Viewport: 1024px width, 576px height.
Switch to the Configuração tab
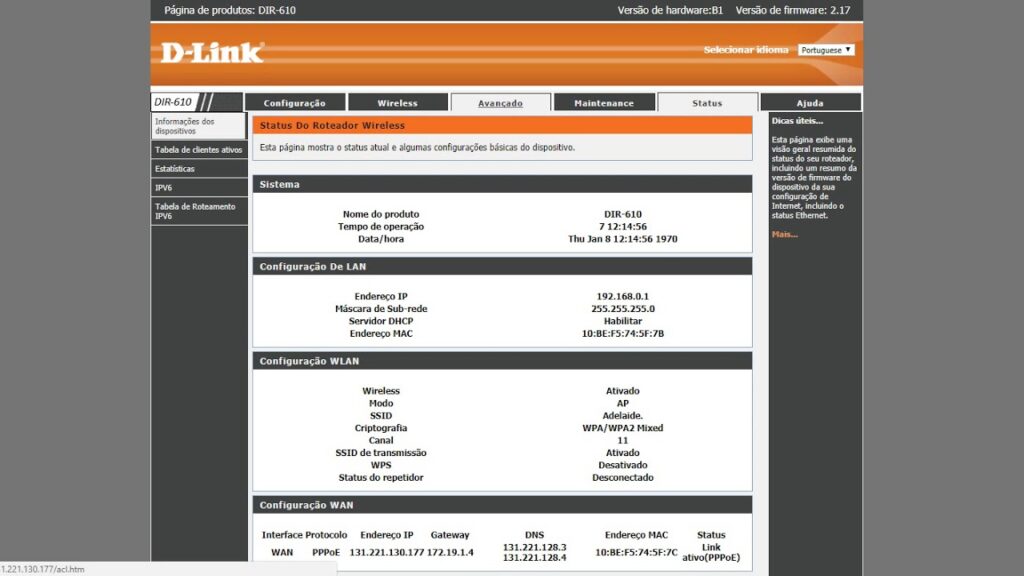[x=295, y=103]
